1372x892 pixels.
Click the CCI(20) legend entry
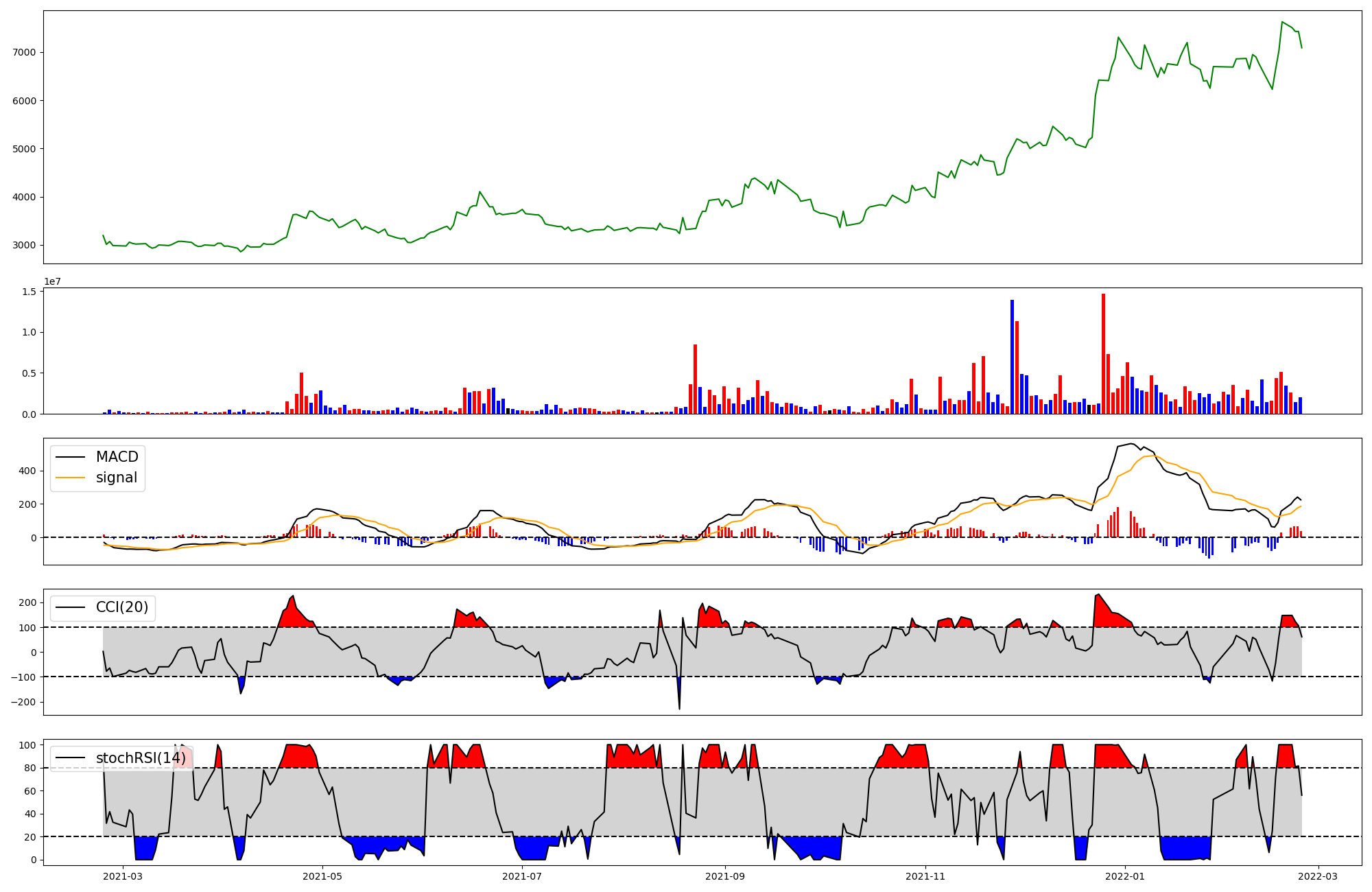click(x=121, y=607)
